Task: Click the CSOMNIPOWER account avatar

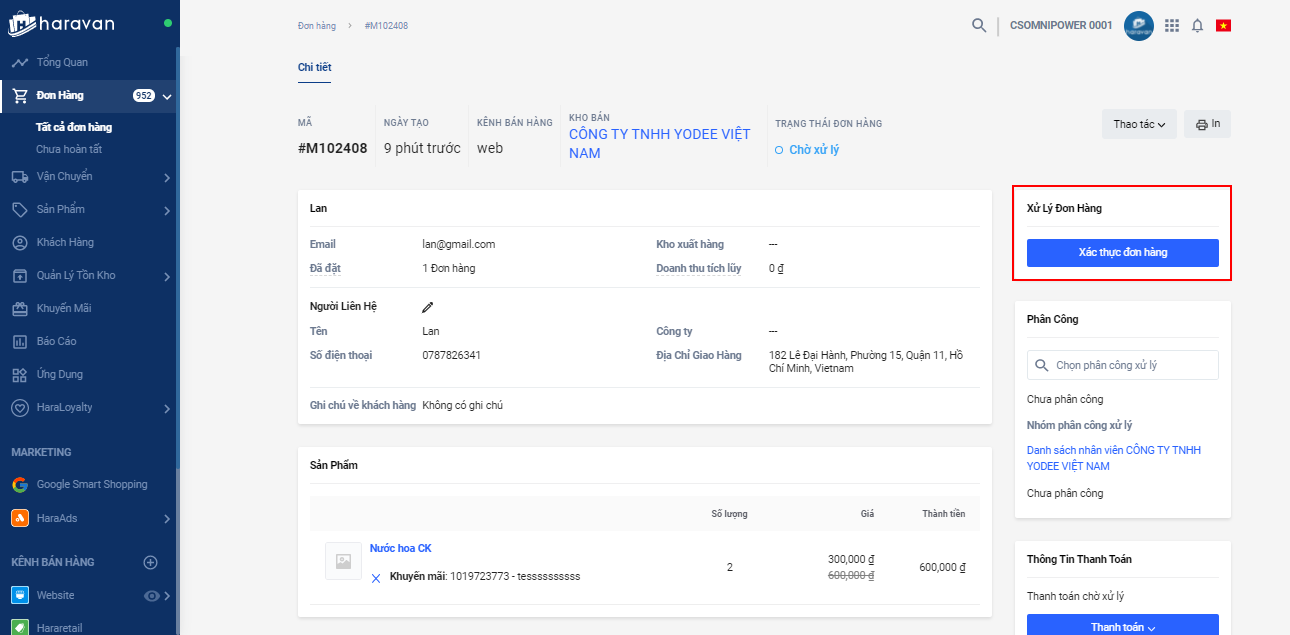Action: point(1139,25)
